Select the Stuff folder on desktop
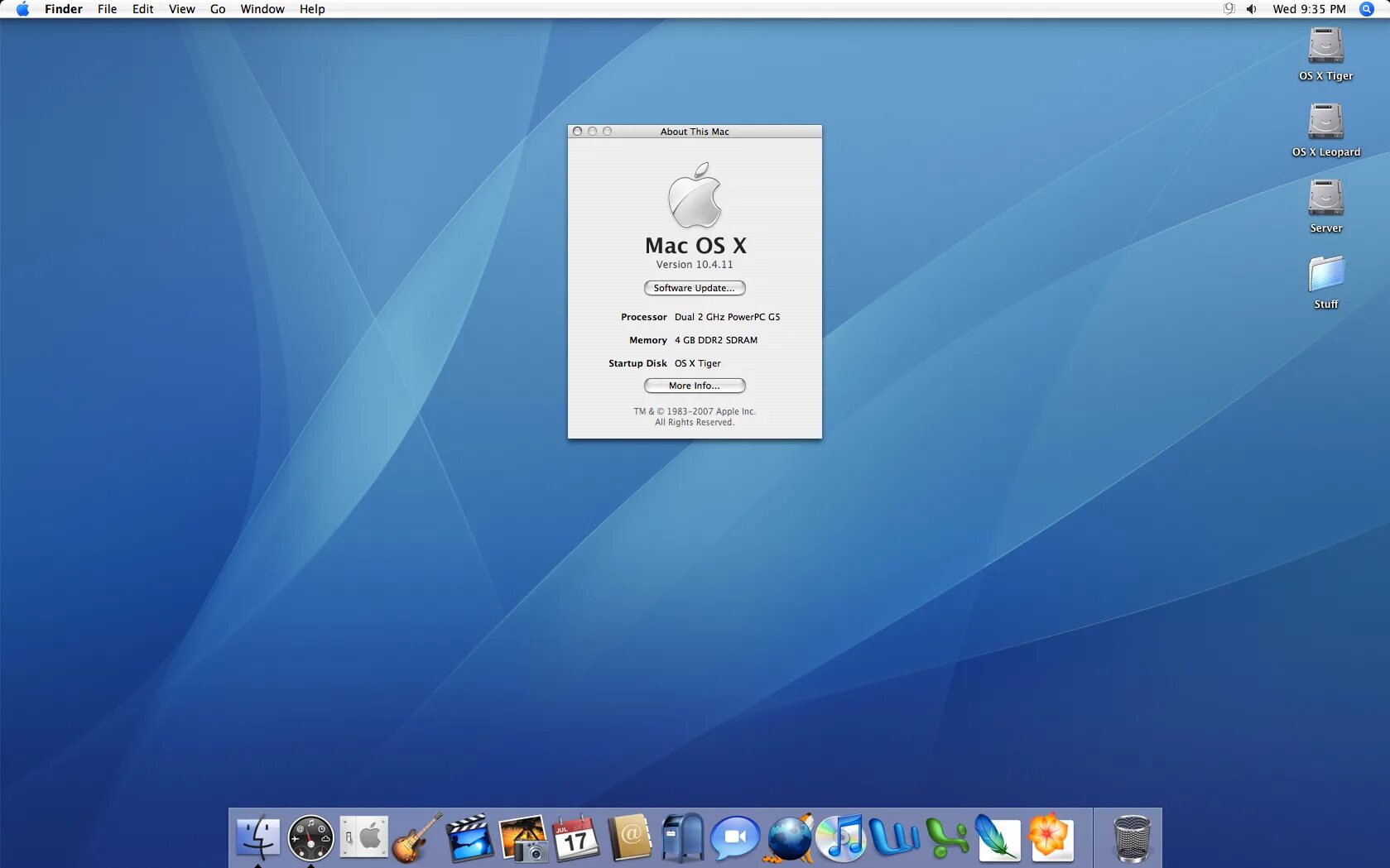 (1325, 274)
